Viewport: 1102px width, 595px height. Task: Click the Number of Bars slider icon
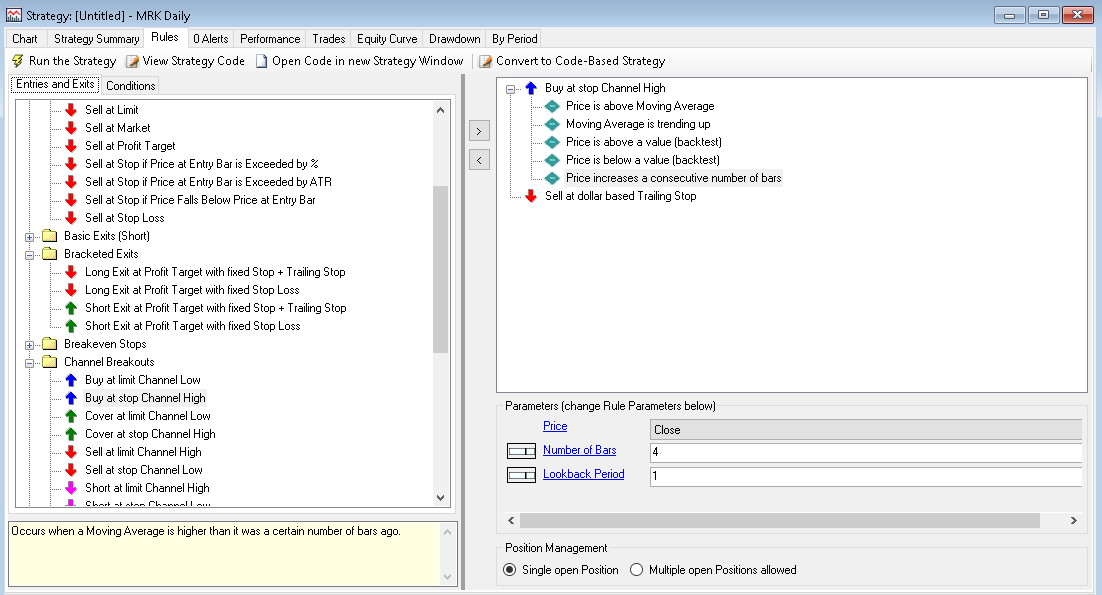click(x=521, y=452)
